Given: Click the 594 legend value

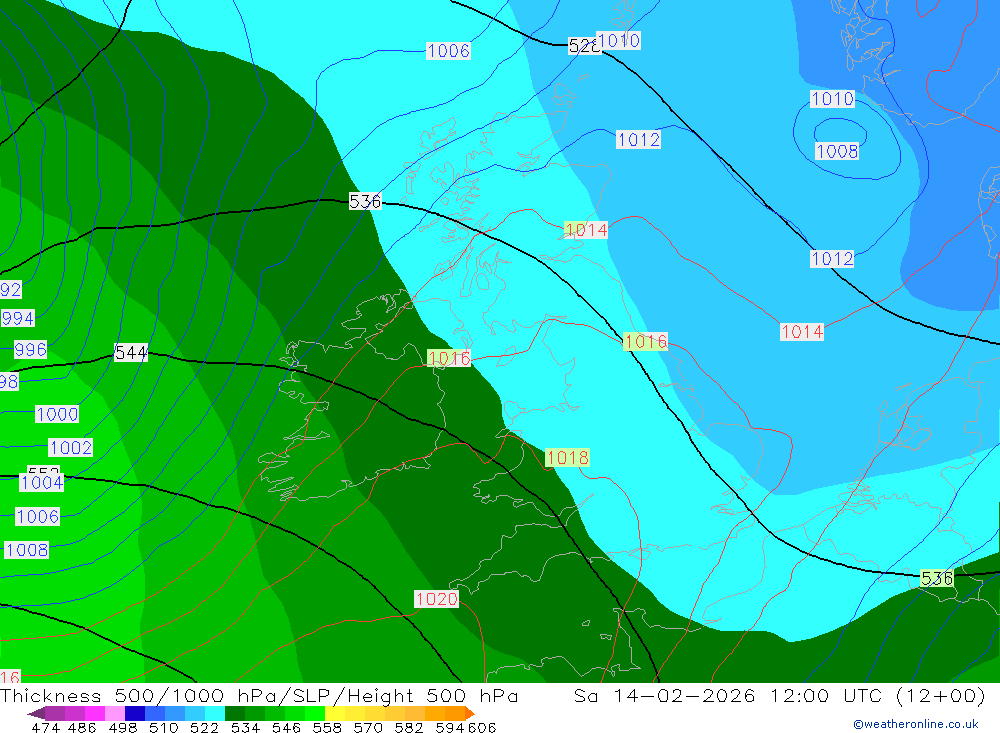Looking at the screenshot, I should (450, 727).
